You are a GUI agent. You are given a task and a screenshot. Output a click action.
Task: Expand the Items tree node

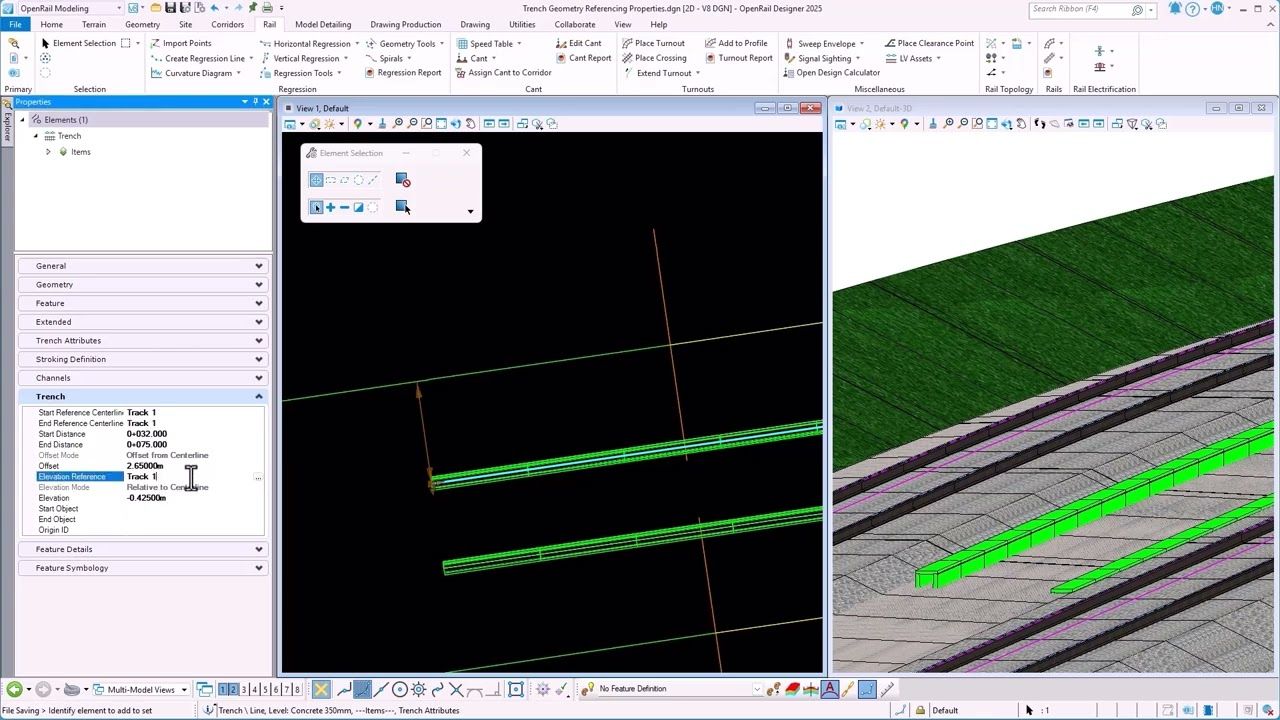(x=48, y=152)
